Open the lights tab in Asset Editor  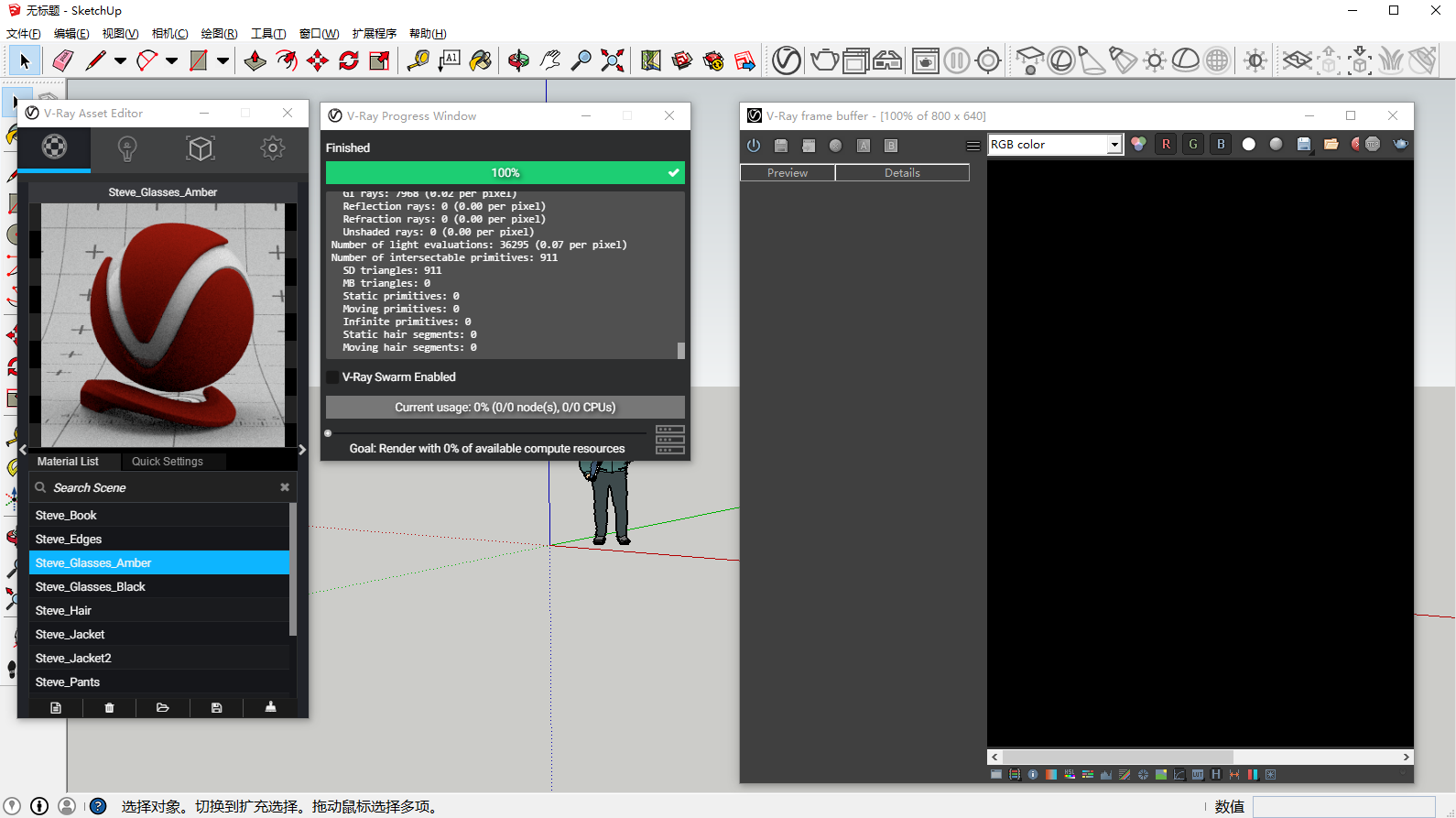(x=127, y=147)
